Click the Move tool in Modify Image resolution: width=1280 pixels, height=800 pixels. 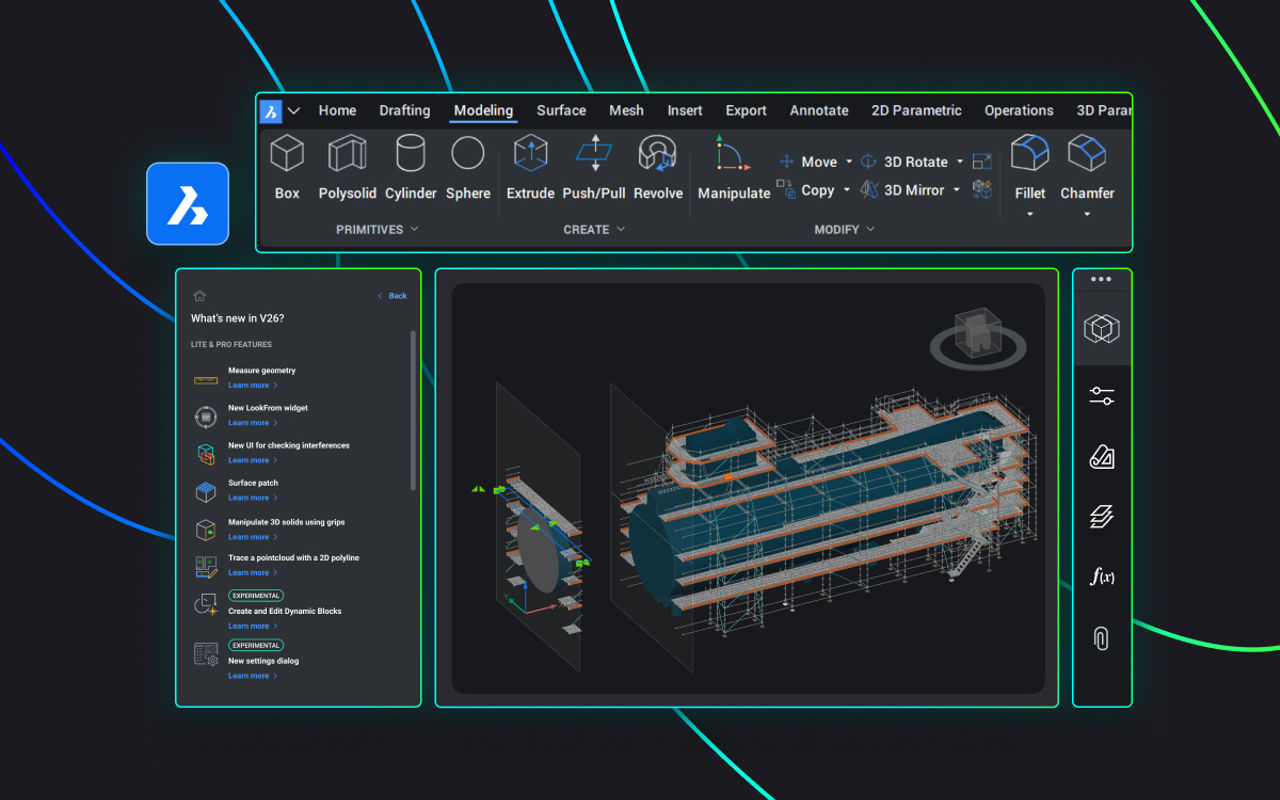coord(809,161)
